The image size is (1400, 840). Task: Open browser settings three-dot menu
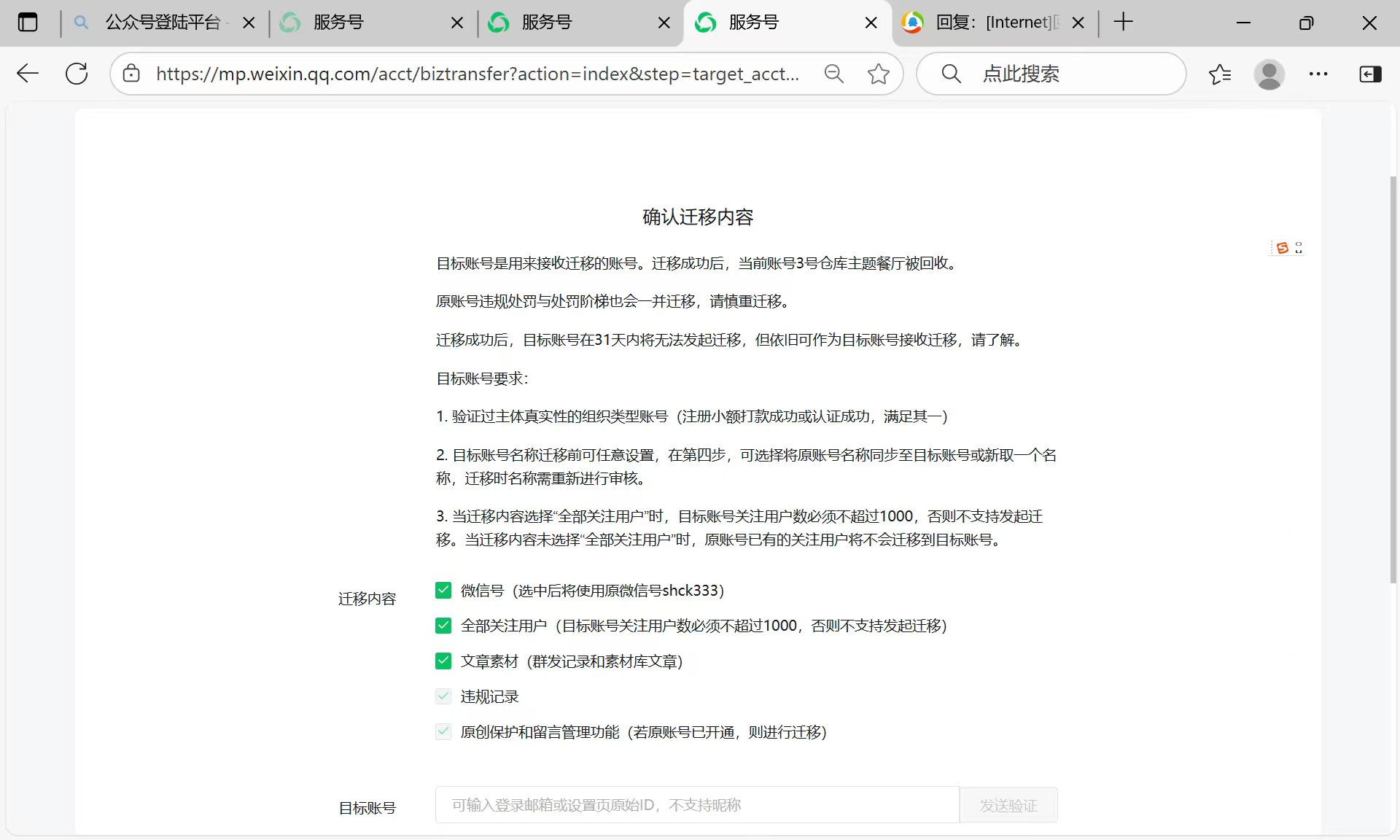pyautogui.click(x=1318, y=74)
